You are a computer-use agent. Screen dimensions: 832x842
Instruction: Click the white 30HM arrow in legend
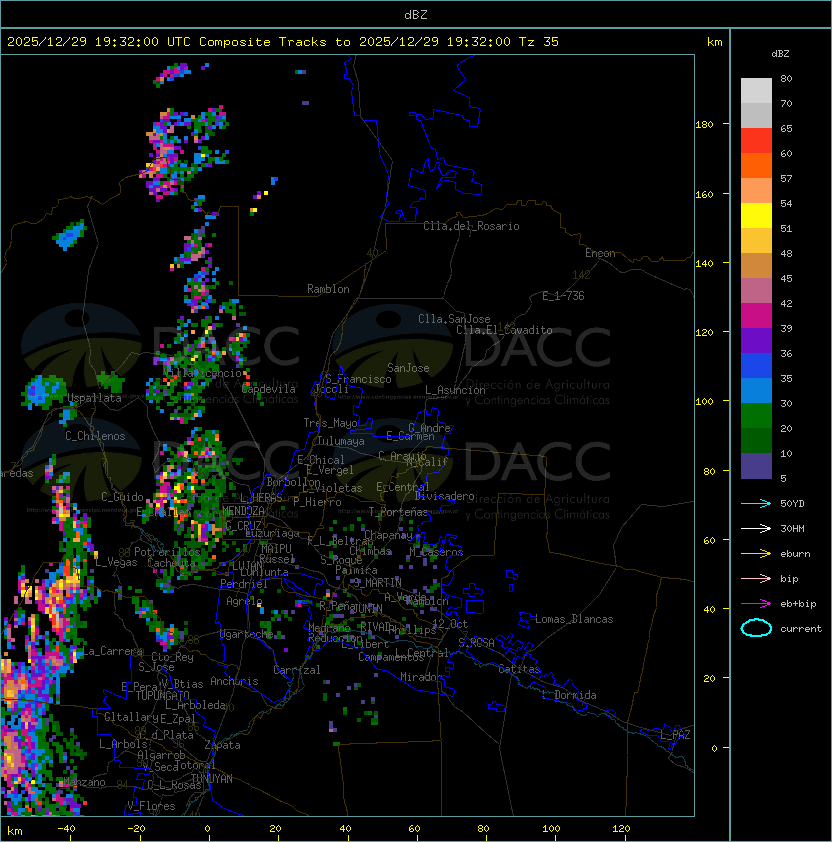point(756,528)
